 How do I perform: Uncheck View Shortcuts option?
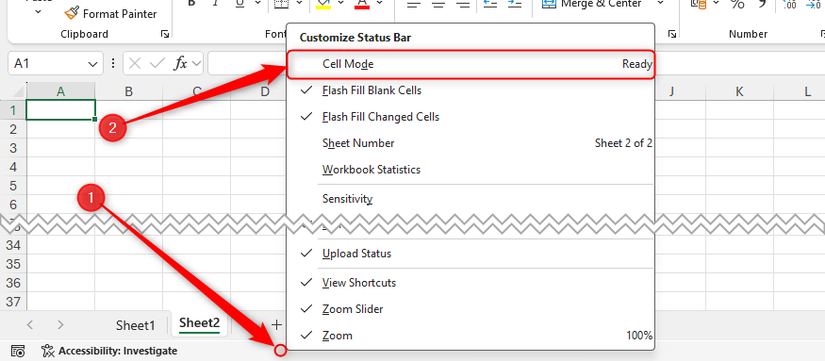pyautogui.click(x=470, y=283)
